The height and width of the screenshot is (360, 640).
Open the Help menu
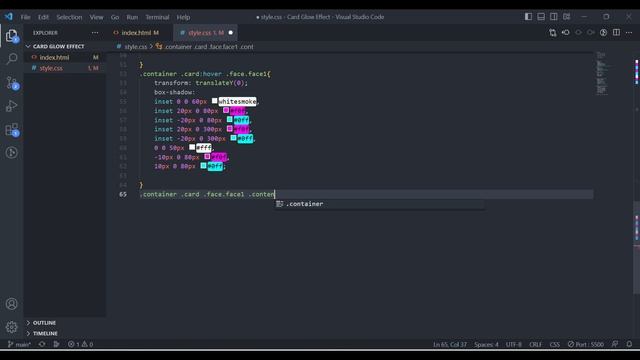pos(183,17)
